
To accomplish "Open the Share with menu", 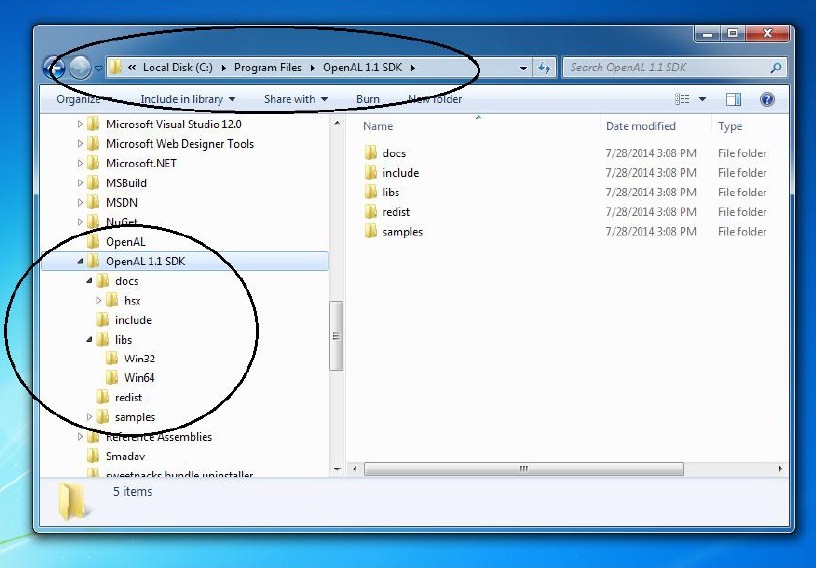I will tap(296, 99).
